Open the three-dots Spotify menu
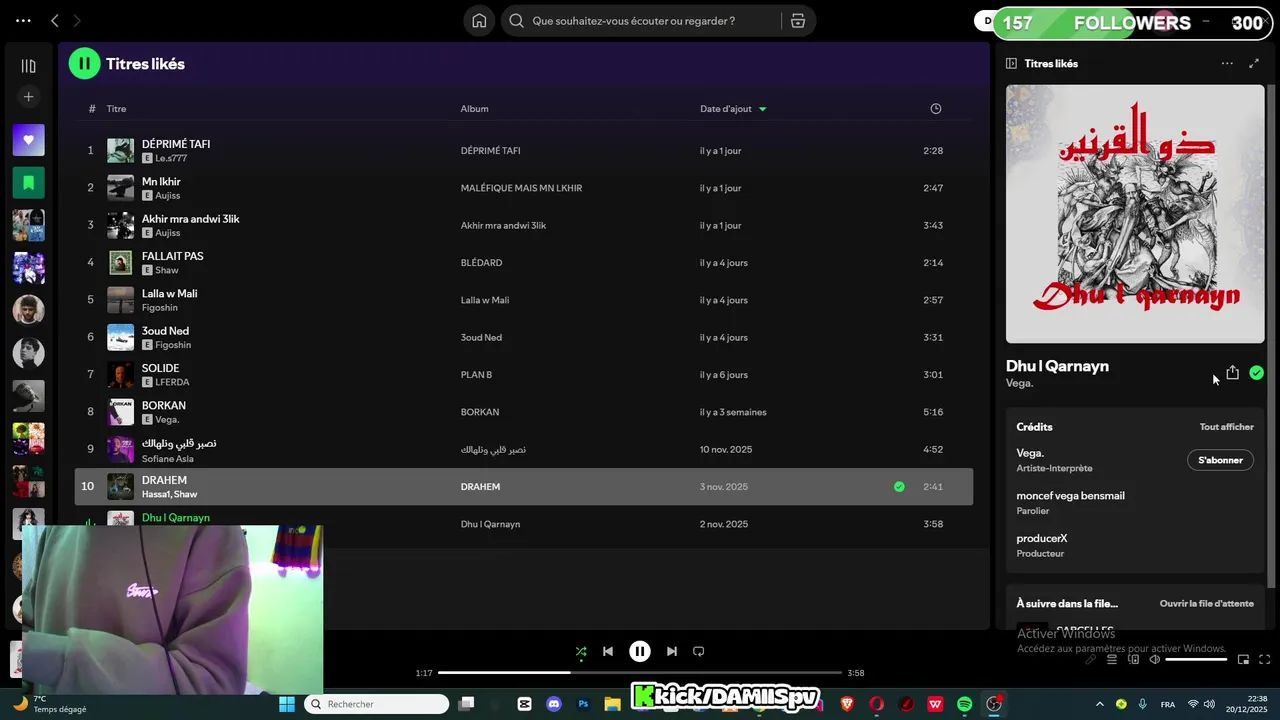This screenshot has width=1280, height=720. 23,21
